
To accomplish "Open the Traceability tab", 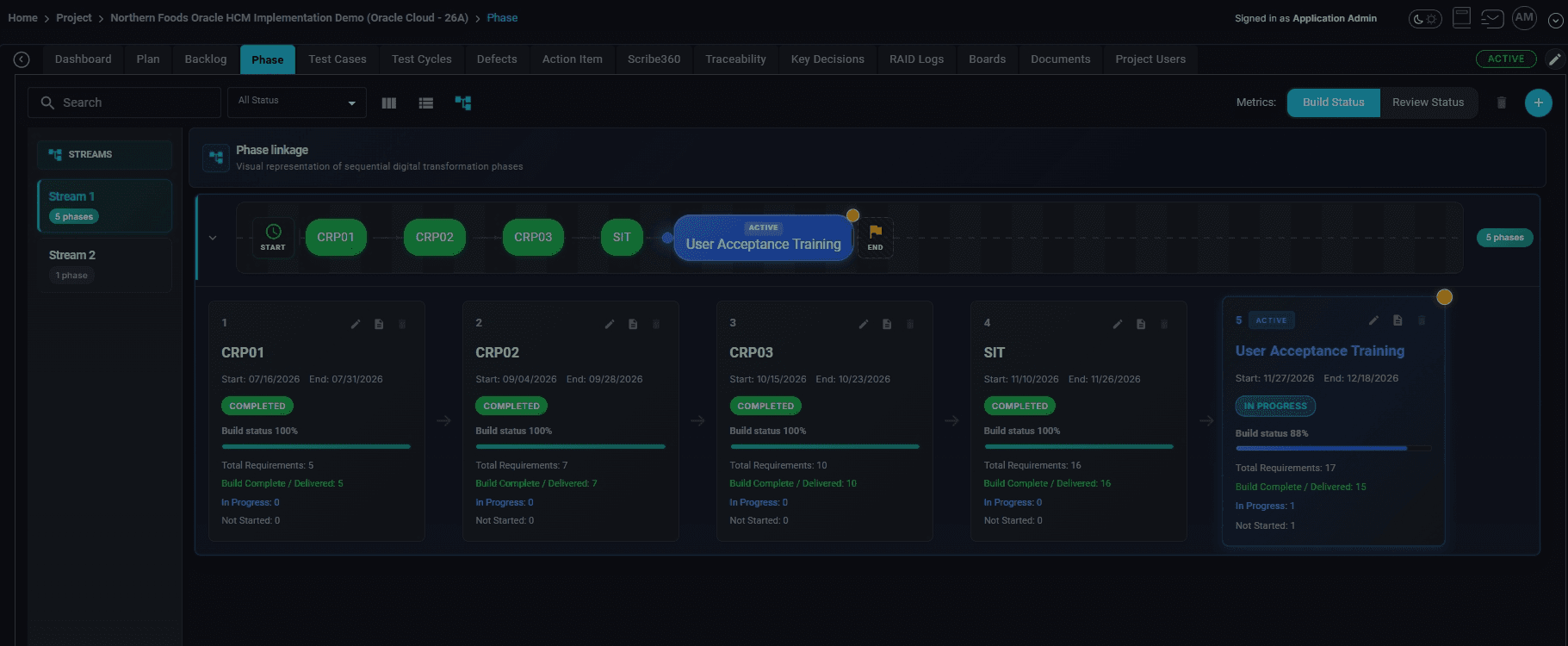I will [x=735, y=59].
